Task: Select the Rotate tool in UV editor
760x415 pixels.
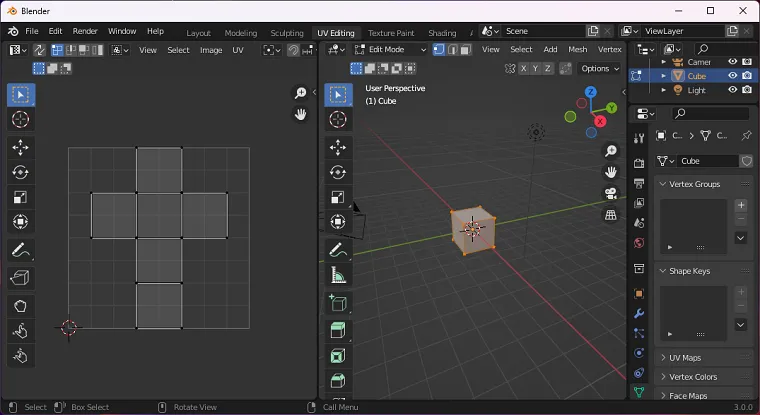Action: 20,173
